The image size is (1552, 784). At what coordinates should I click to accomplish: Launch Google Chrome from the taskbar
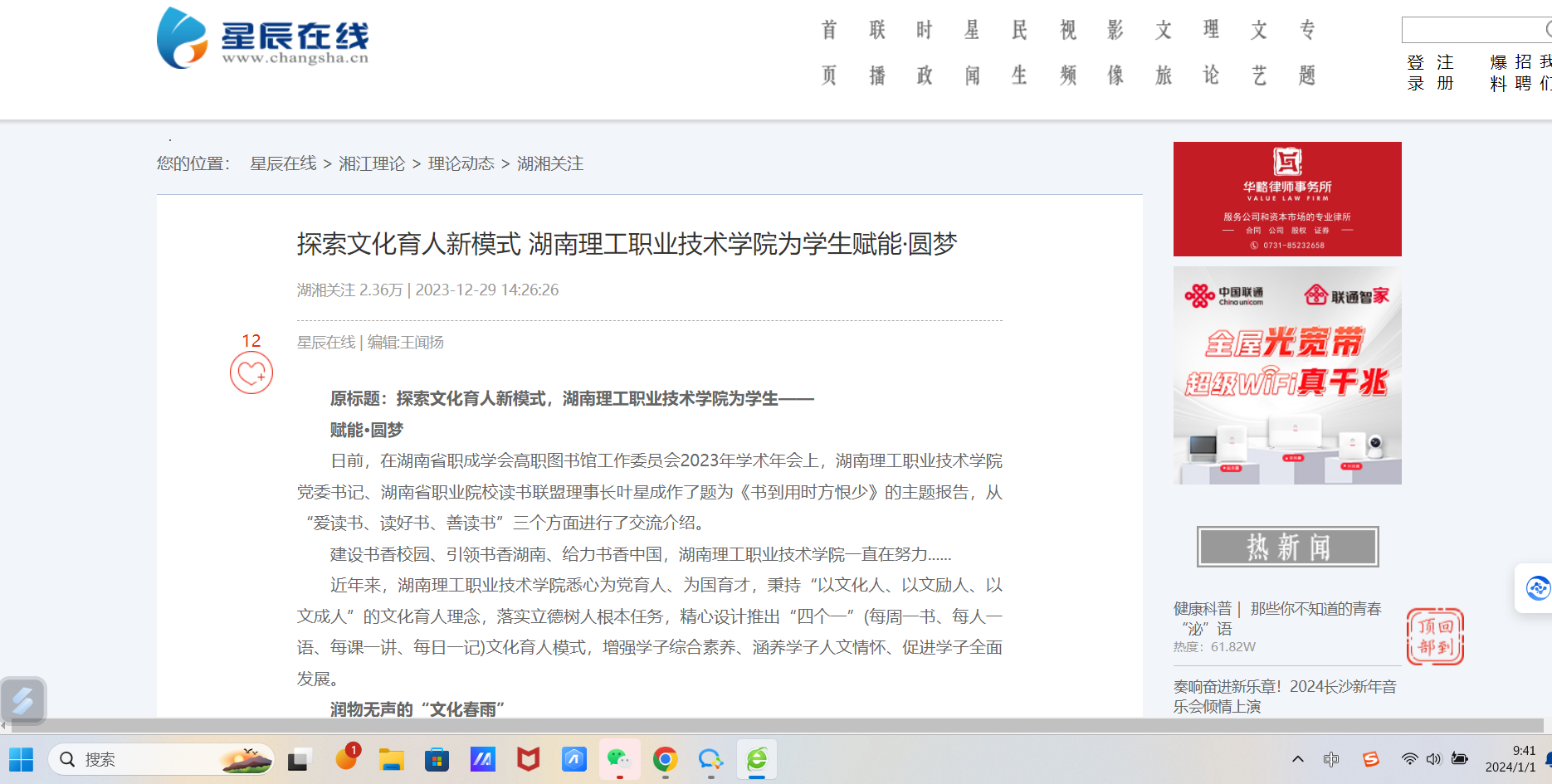pyautogui.click(x=665, y=759)
